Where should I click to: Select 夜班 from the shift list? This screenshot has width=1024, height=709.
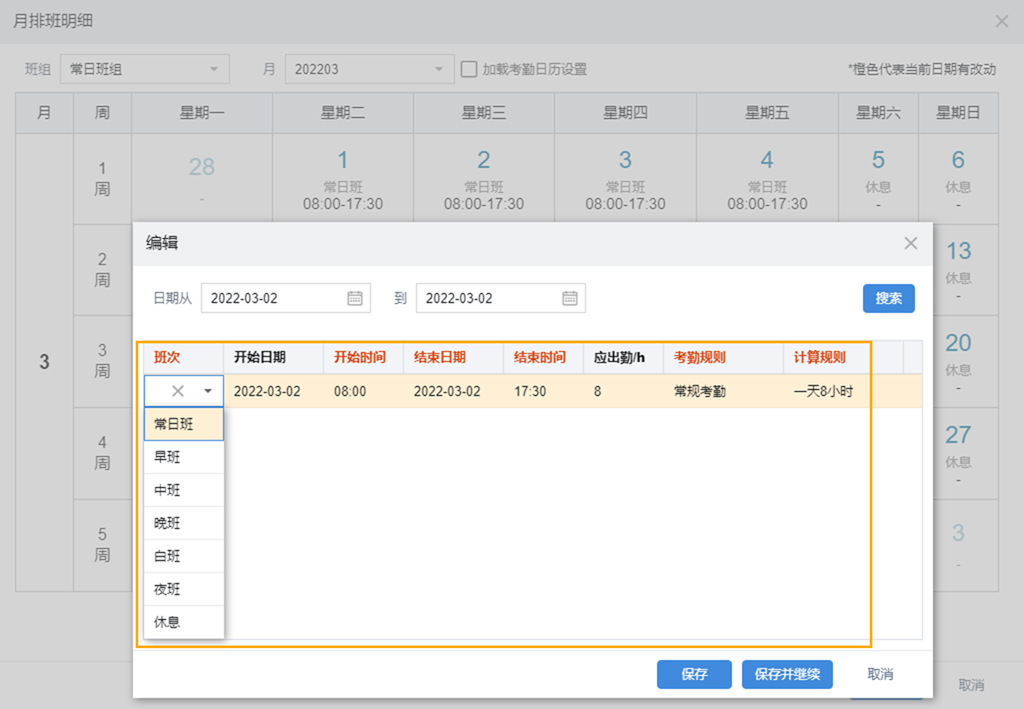[184, 590]
